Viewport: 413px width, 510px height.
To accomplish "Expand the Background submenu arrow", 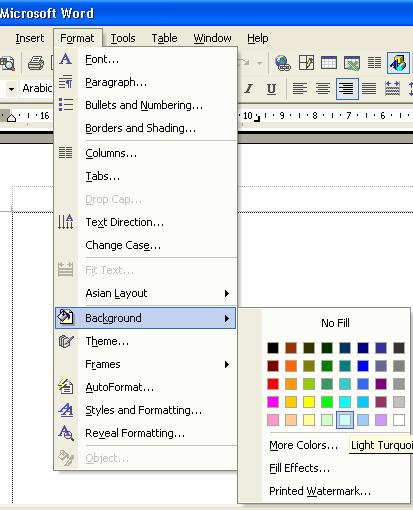I will coord(227,318).
